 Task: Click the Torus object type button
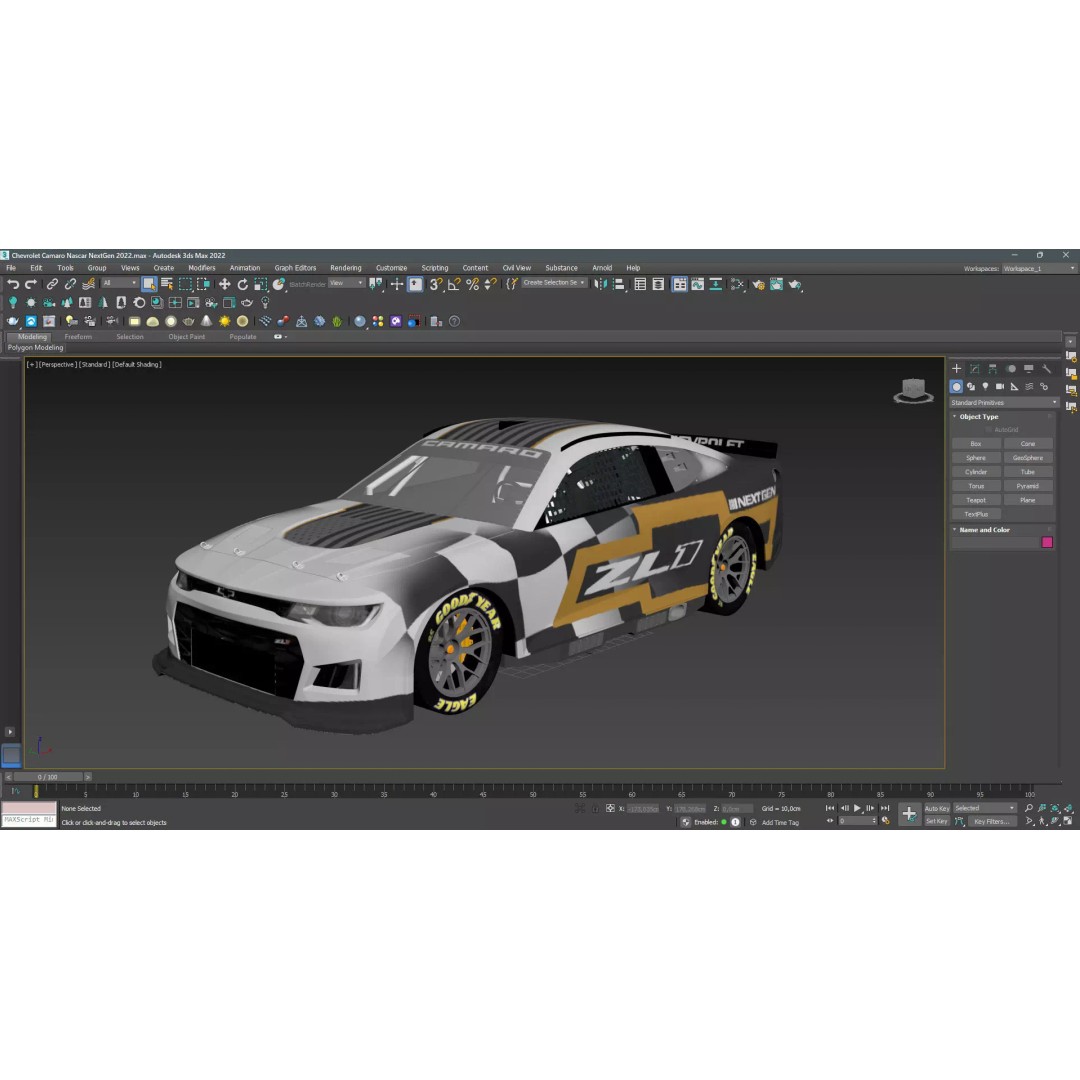pyautogui.click(x=976, y=486)
